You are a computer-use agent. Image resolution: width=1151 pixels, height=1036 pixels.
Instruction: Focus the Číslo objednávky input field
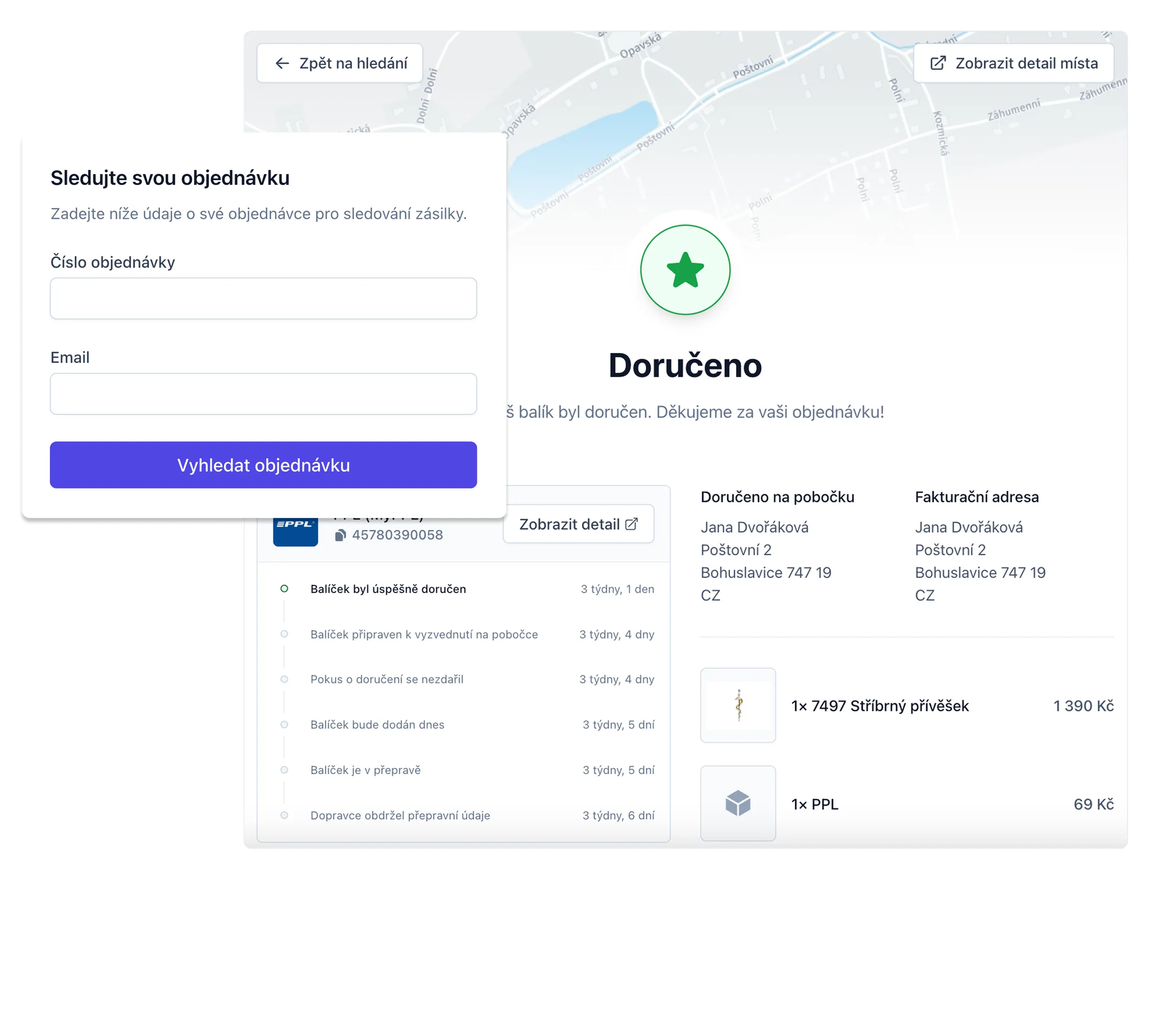point(263,298)
